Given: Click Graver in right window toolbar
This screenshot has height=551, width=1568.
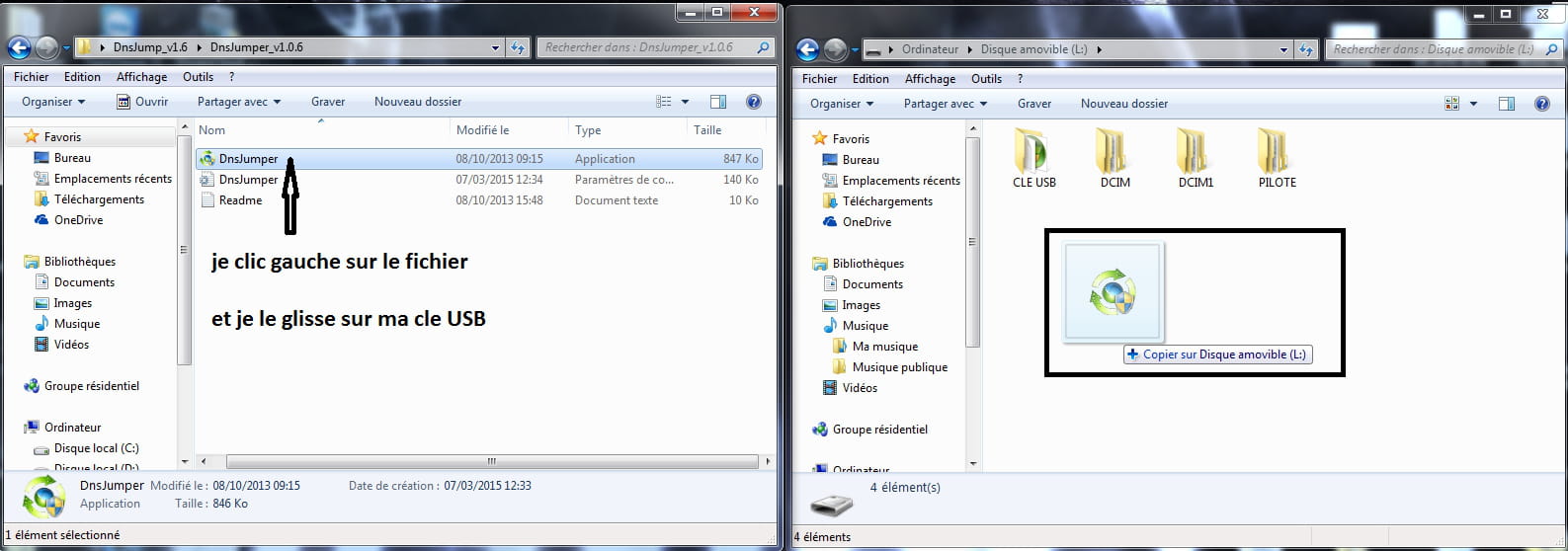Looking at the screenshot, I should click(x=1034, y=104).
